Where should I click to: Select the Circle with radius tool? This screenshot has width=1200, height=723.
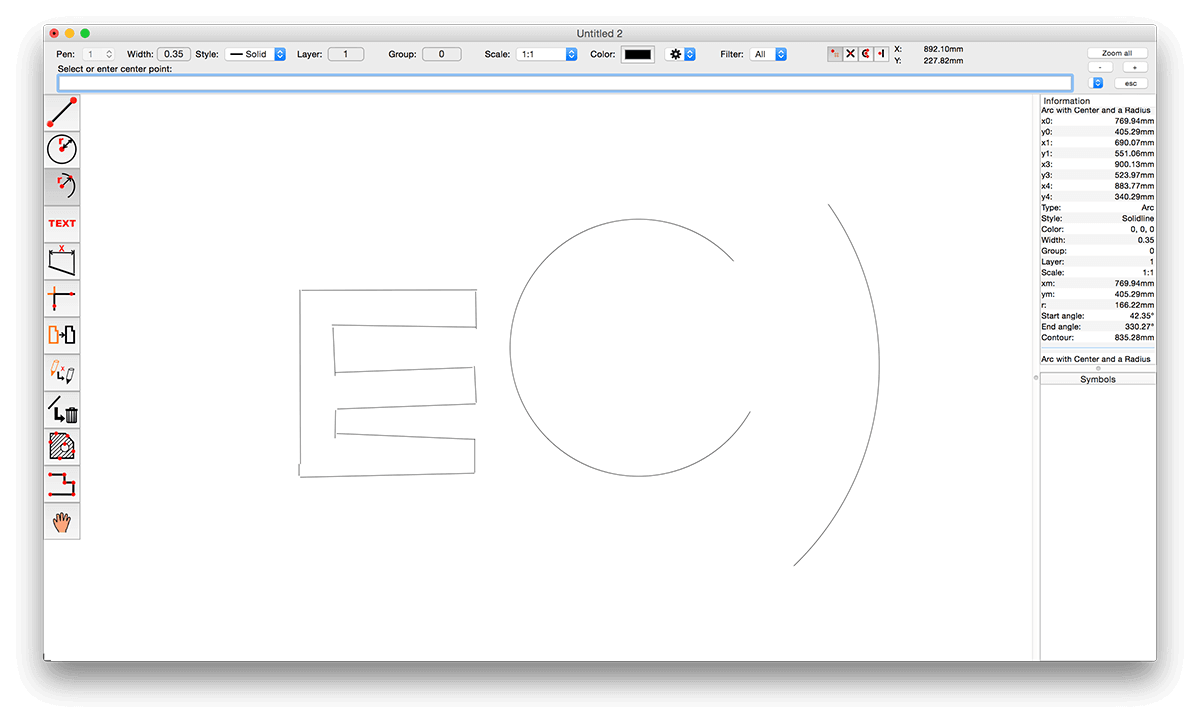click(x=61, y=148)
